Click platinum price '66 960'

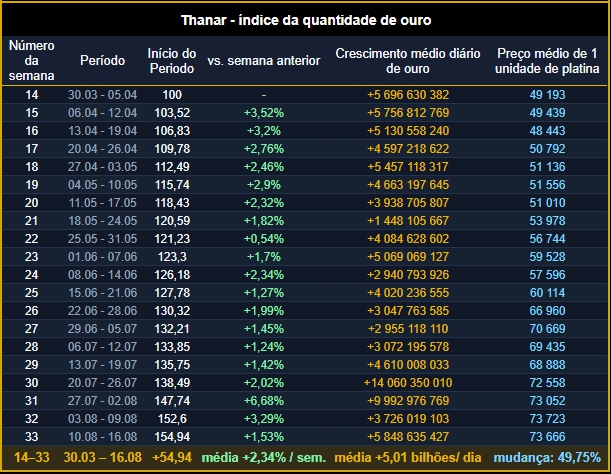point(547,311)
